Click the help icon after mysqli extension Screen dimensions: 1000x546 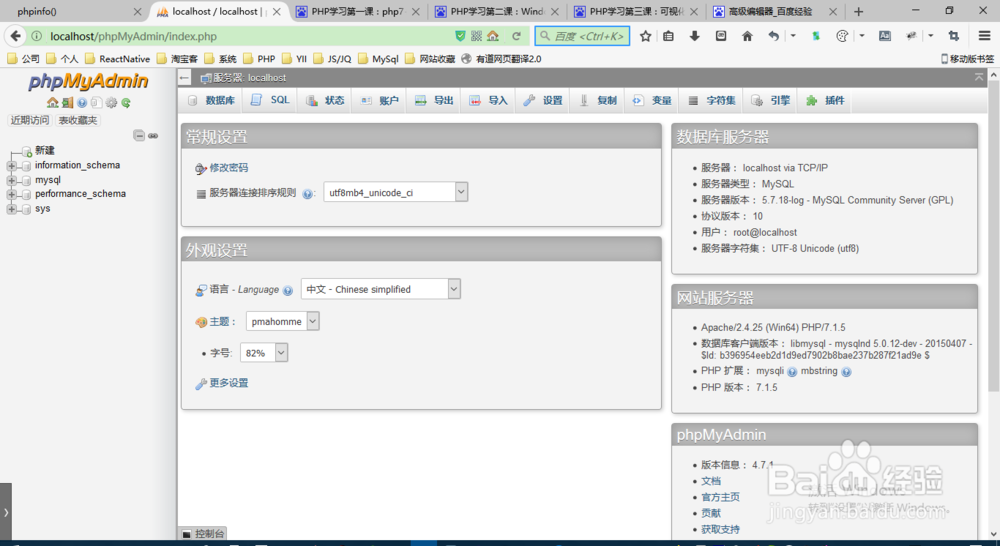pyautogui.click(x=792, y=372)
